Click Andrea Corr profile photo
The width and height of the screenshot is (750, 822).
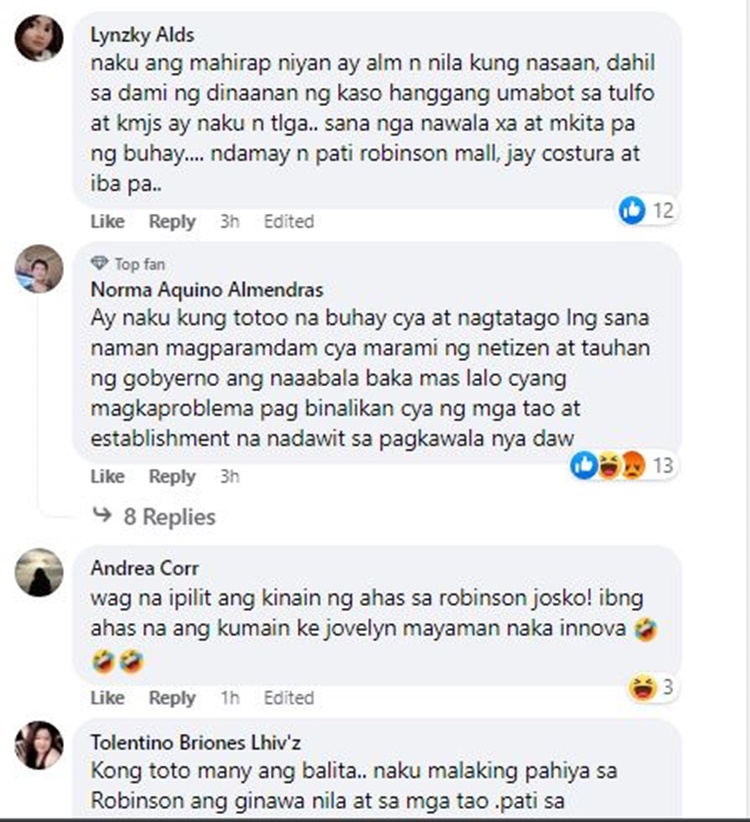[39, 572]
